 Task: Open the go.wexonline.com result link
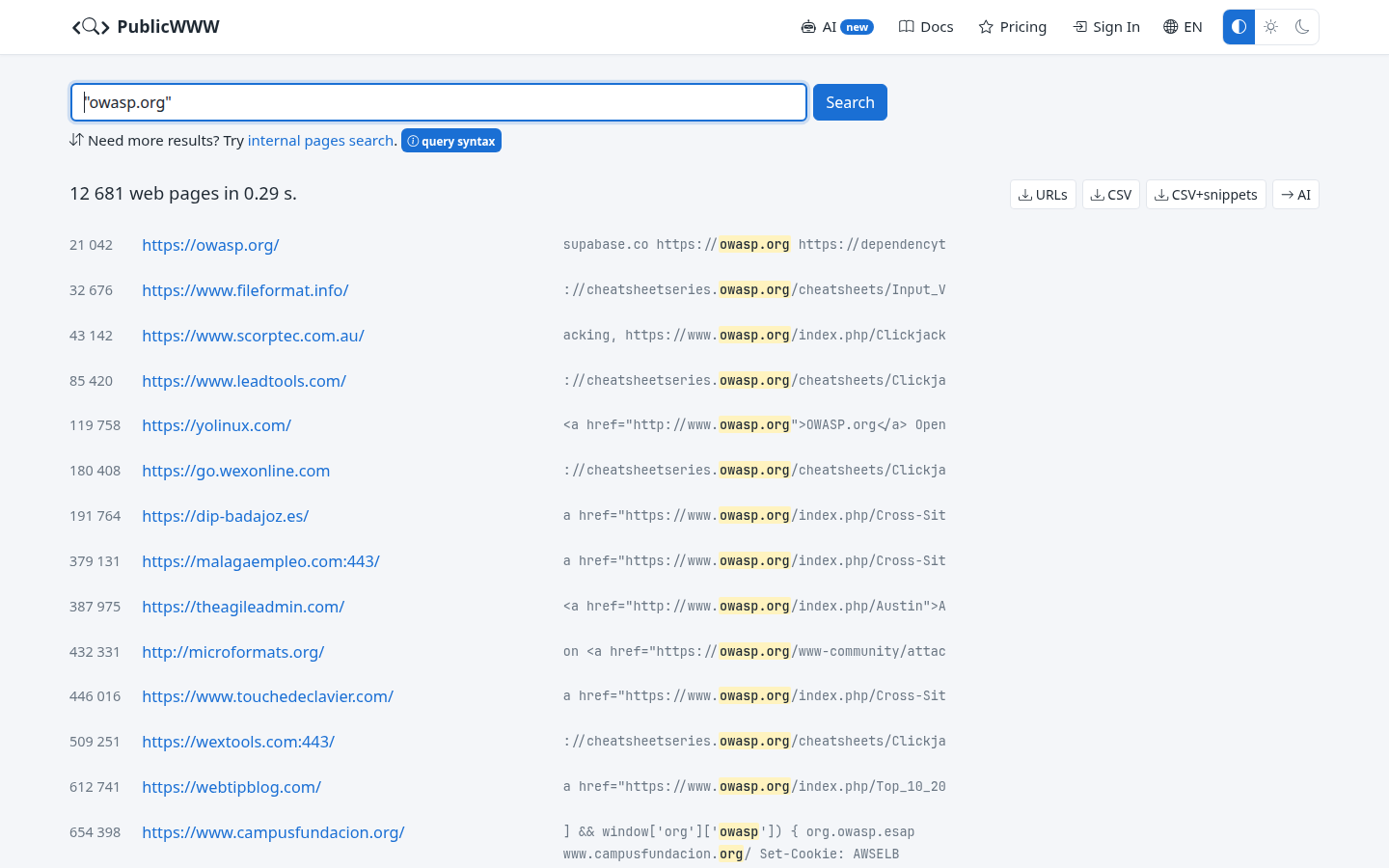(235, 471)
